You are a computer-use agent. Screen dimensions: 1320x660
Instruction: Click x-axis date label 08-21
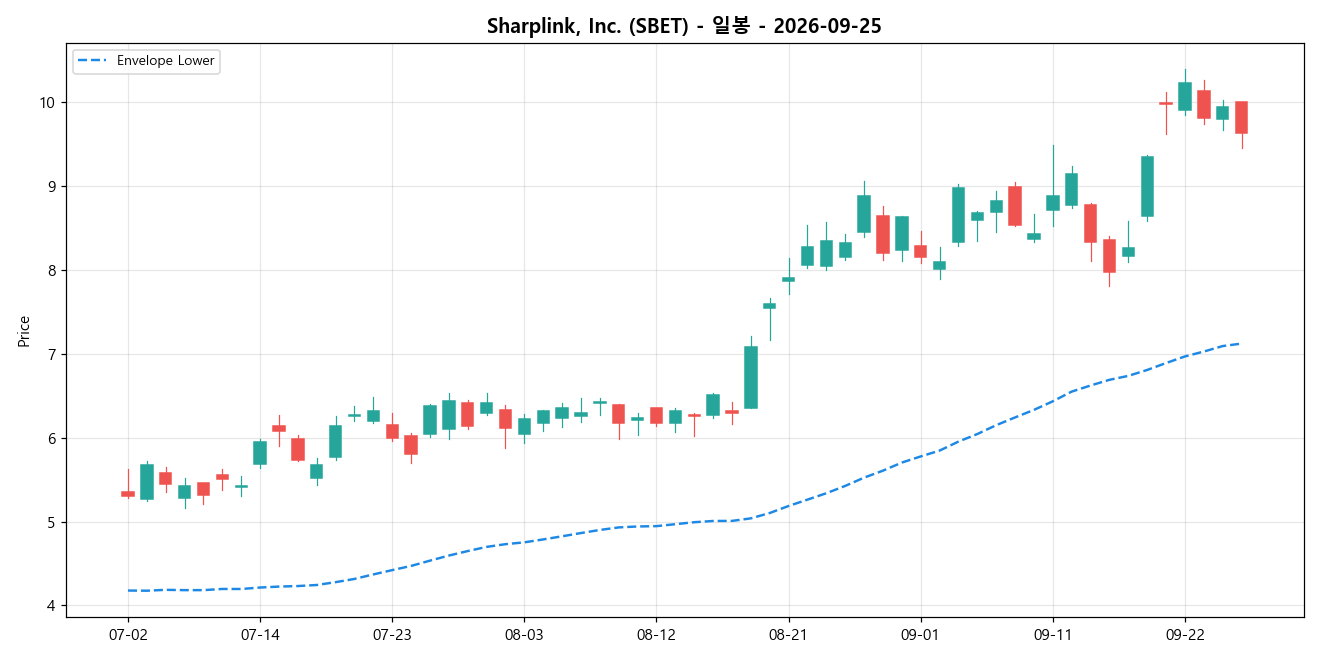tap(788, 634)
